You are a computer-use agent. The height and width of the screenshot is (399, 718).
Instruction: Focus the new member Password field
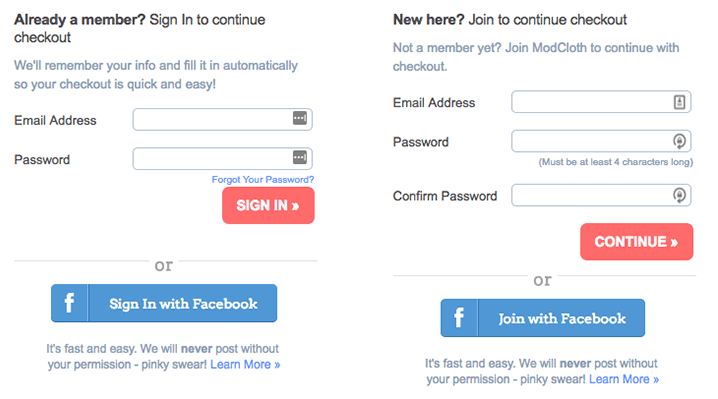[601, 141]
